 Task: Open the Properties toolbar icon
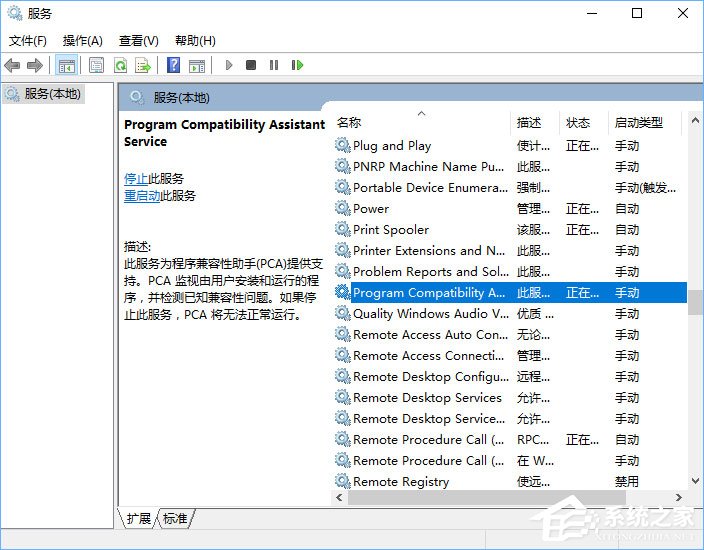pos(97,66)
